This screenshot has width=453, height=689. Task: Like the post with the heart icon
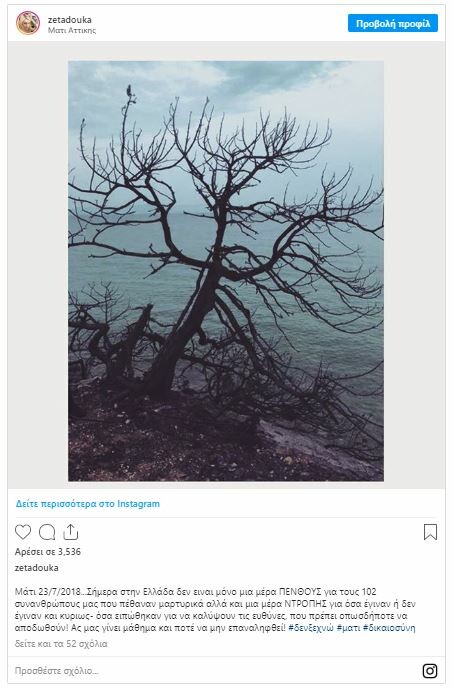pyautogui.click(x=23, y=532)
